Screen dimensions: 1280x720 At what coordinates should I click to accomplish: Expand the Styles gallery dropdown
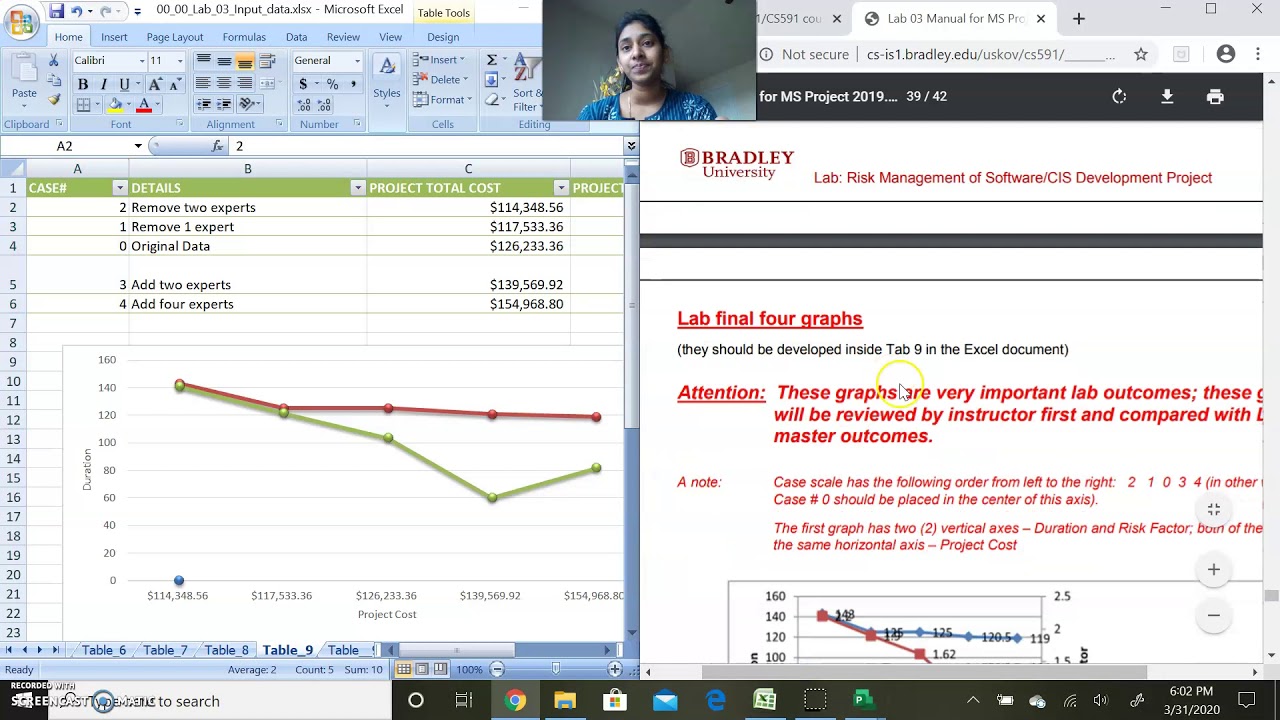click(387, 82)
